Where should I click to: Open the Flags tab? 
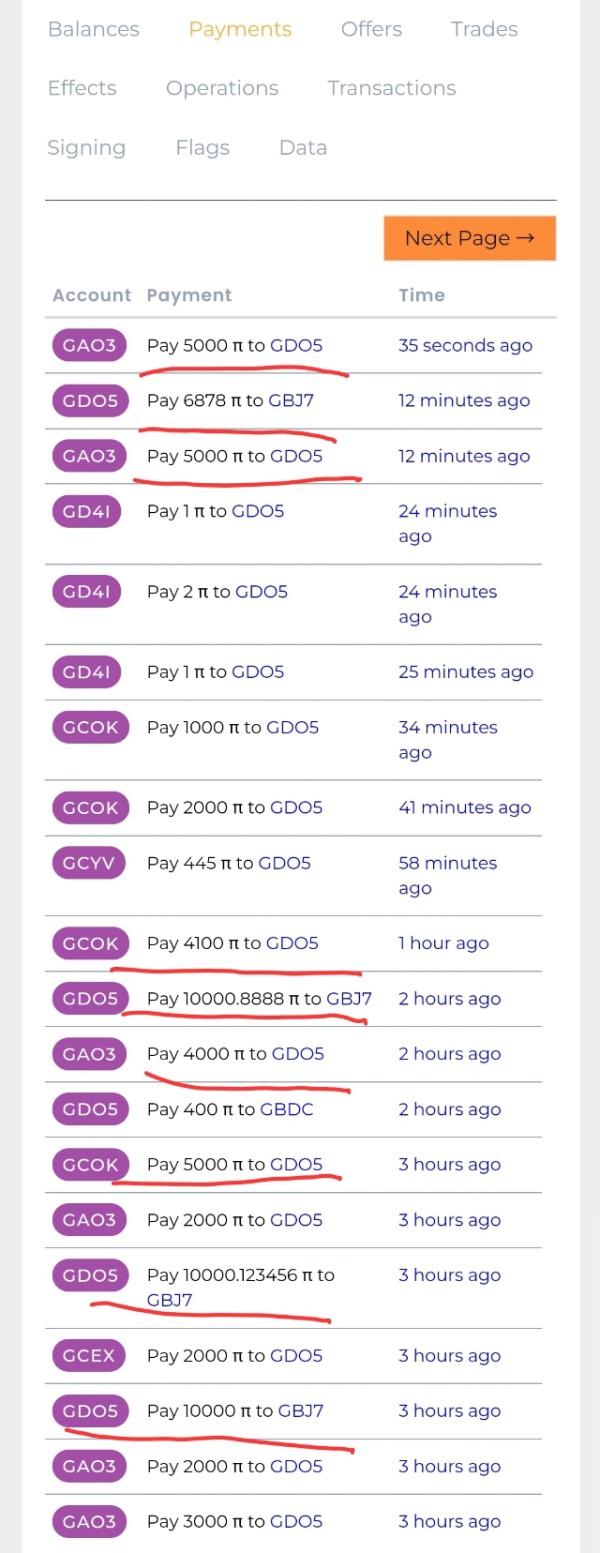tap(202, 147)
